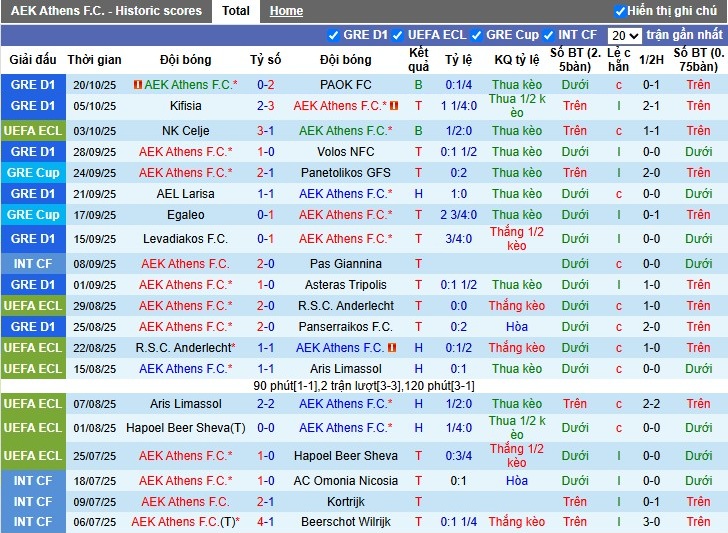The height and width of the screenshot is (533, 728).
Task: Open Pas Giannina team link
Action: point(346,264)
